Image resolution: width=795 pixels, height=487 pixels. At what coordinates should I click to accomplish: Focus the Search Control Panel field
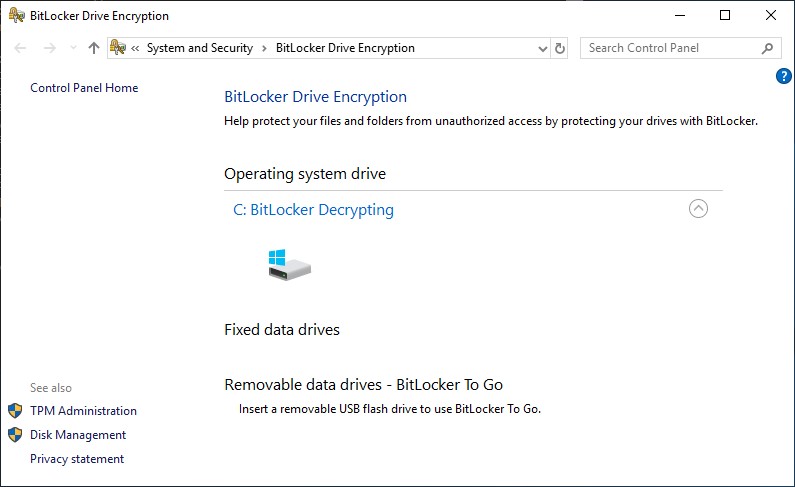pos(670,48)
